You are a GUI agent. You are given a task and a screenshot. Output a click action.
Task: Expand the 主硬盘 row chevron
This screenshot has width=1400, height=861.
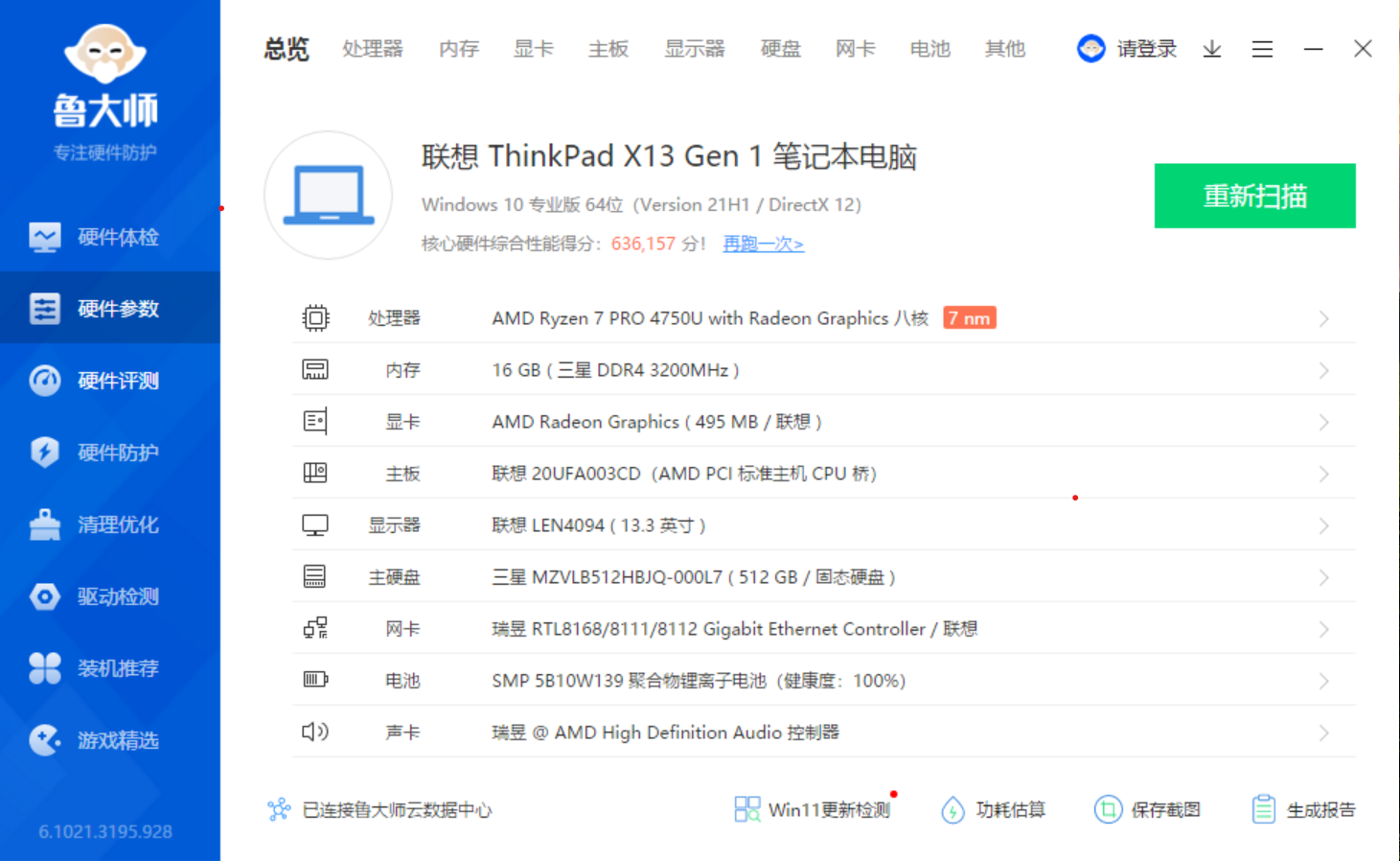[1323, 577]
